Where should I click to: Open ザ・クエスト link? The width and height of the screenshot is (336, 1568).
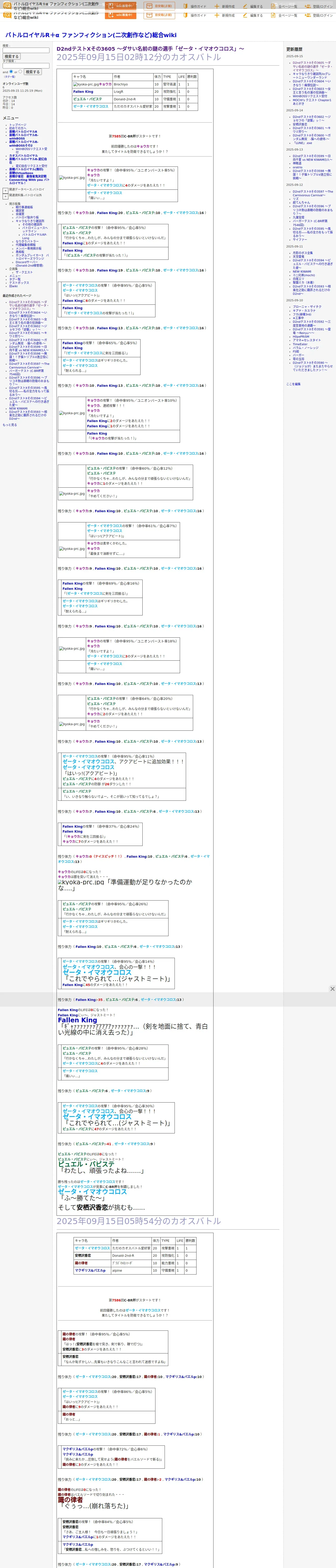click(x=24, y=273)
